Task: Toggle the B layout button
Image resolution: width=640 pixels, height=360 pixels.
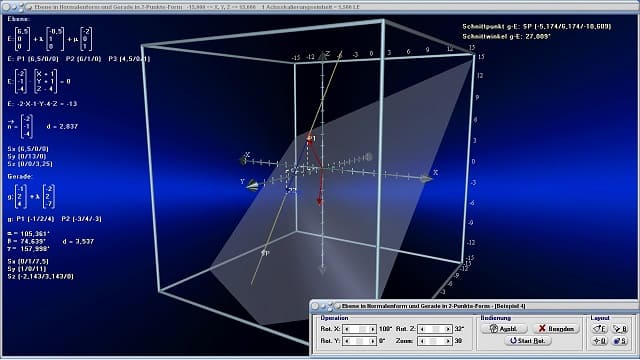Action: click(620, 329)
